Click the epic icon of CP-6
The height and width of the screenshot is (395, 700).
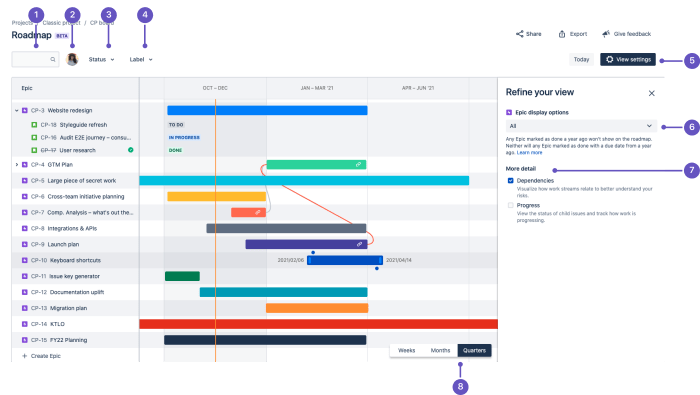coord(25,196)
